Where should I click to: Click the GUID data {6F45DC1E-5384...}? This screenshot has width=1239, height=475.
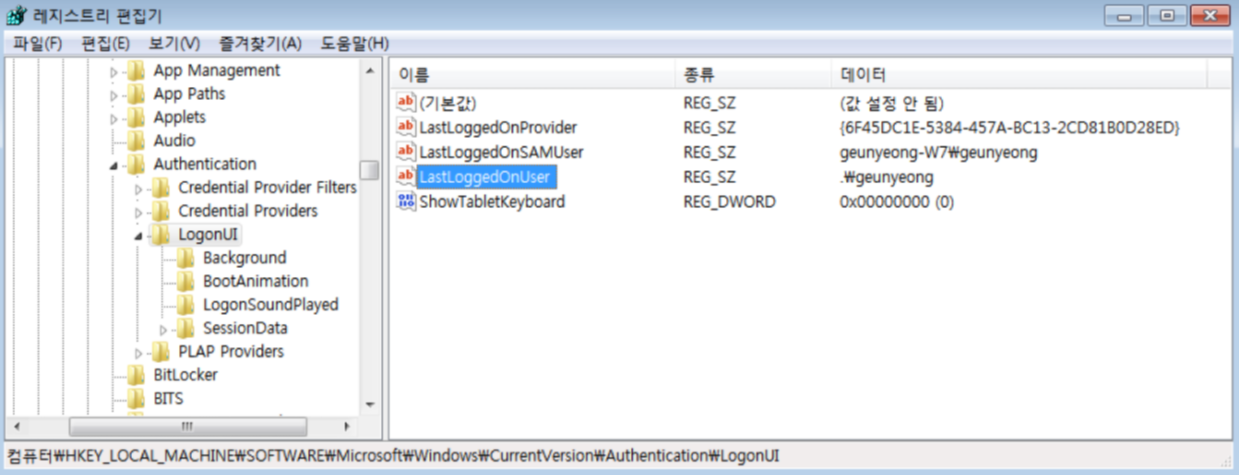[x=1010, y=127]
